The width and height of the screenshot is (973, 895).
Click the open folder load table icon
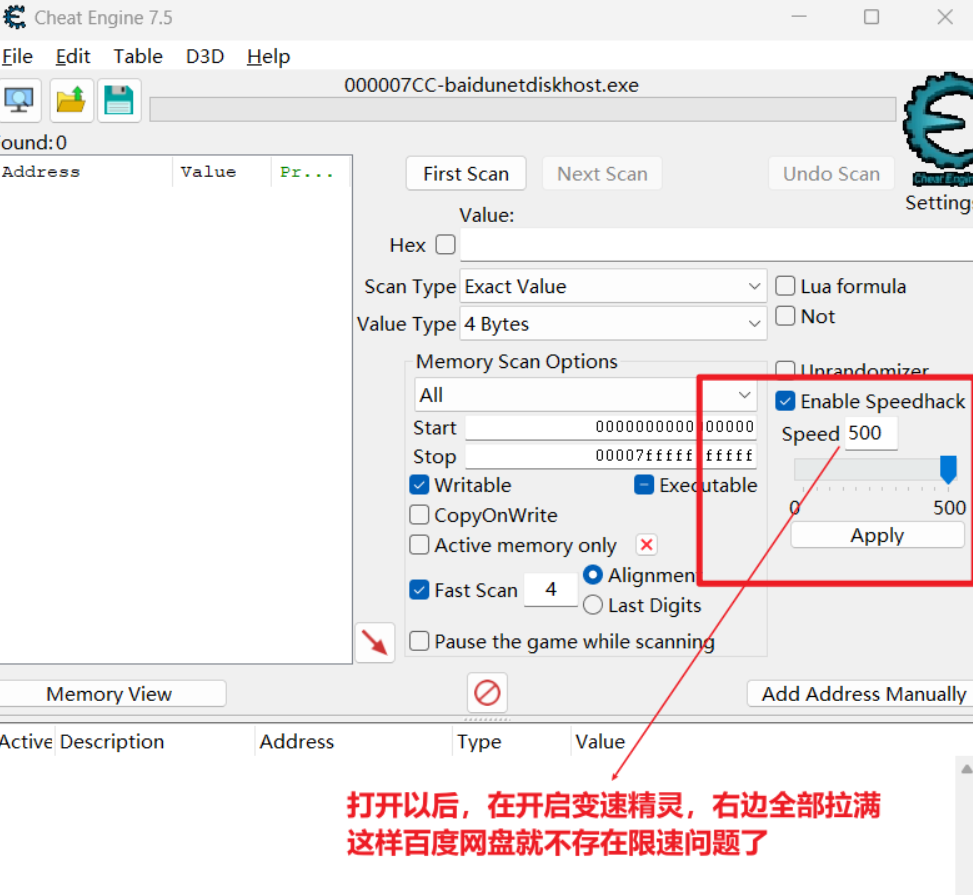point(71,100)
